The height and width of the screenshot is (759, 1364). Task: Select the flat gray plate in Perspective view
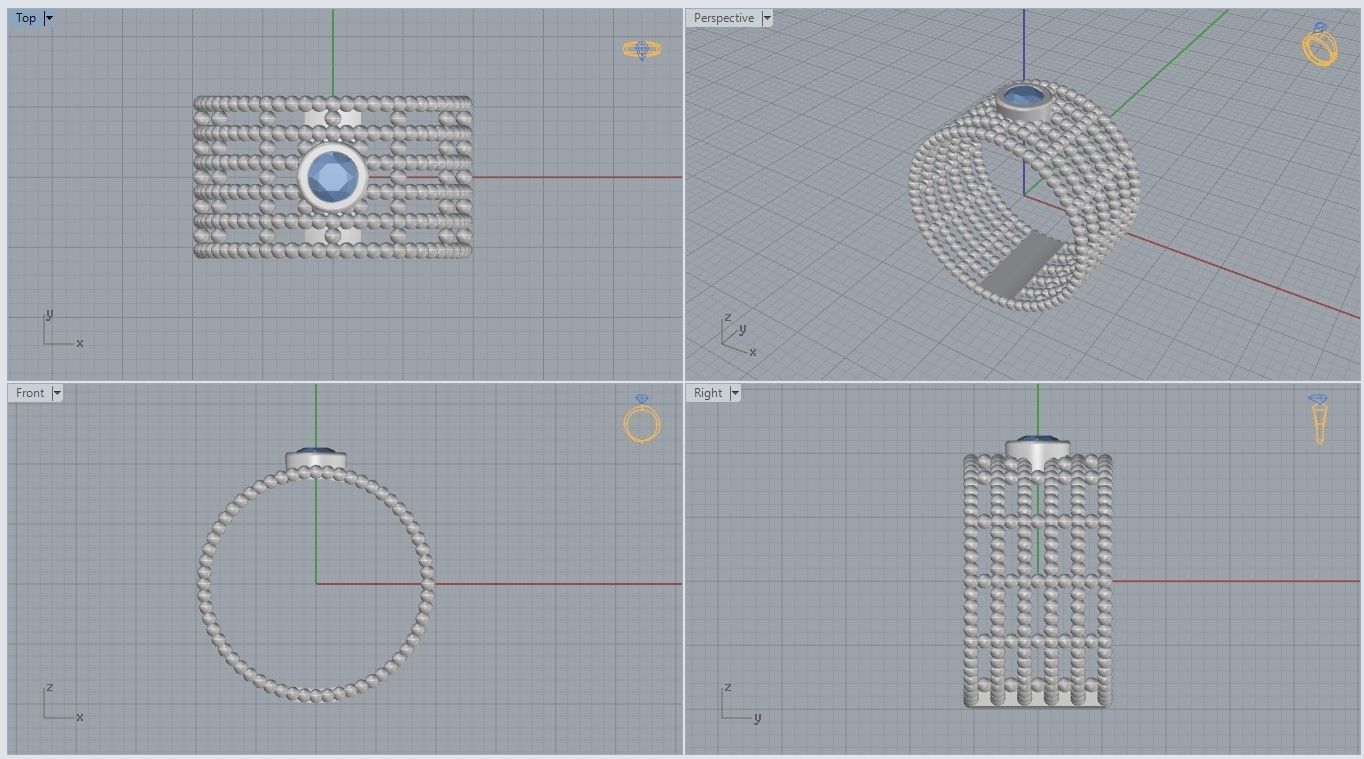pos(1020,266)
